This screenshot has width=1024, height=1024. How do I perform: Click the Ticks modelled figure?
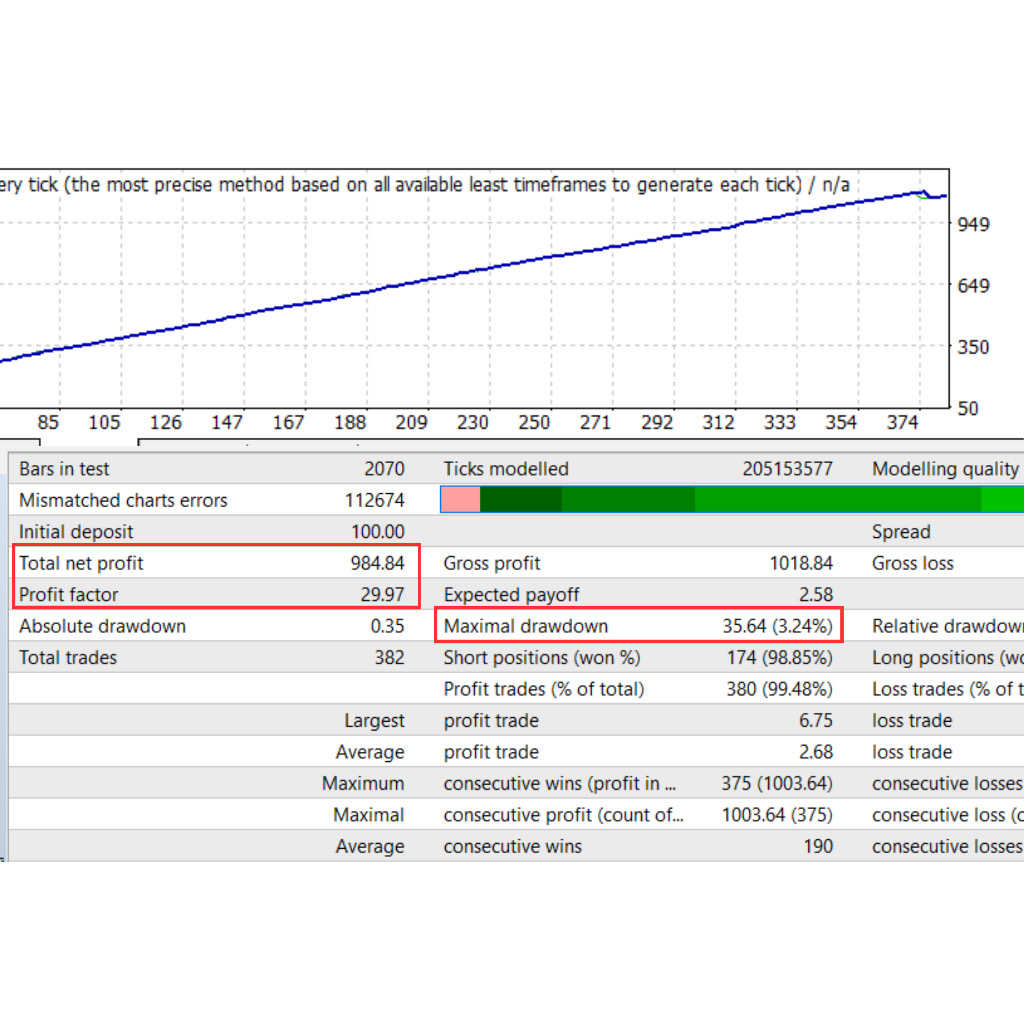(790, 468)
